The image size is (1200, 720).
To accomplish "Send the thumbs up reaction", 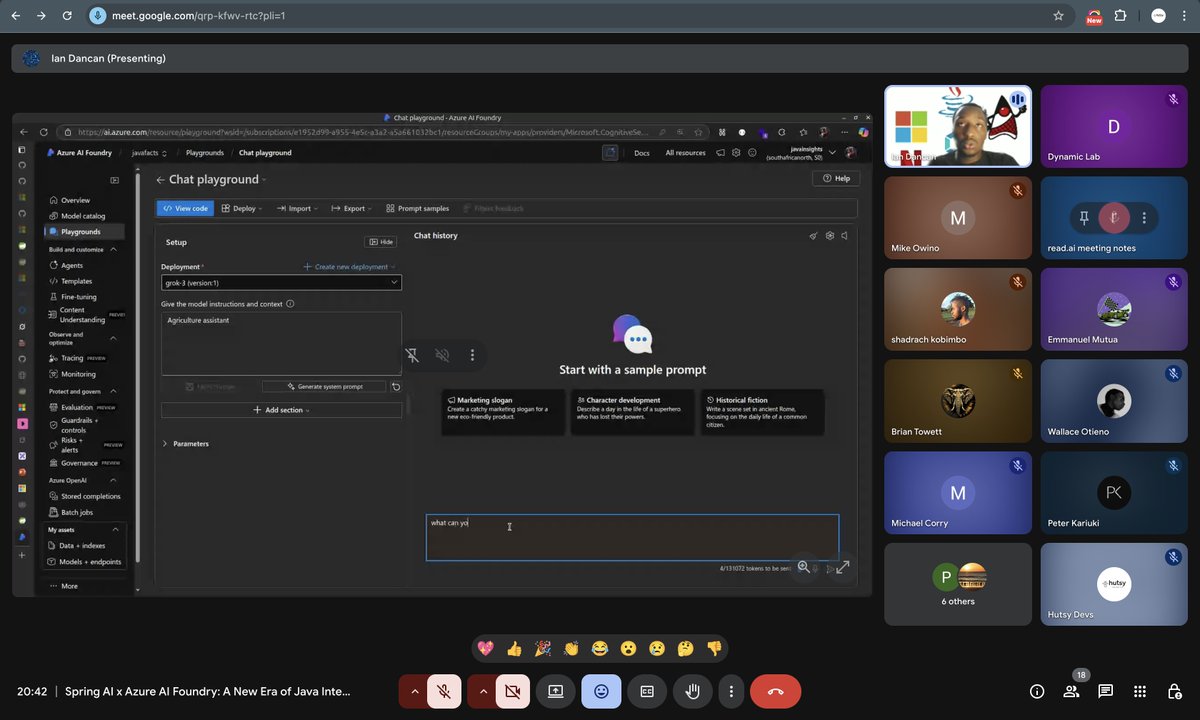I will [514, 648].
